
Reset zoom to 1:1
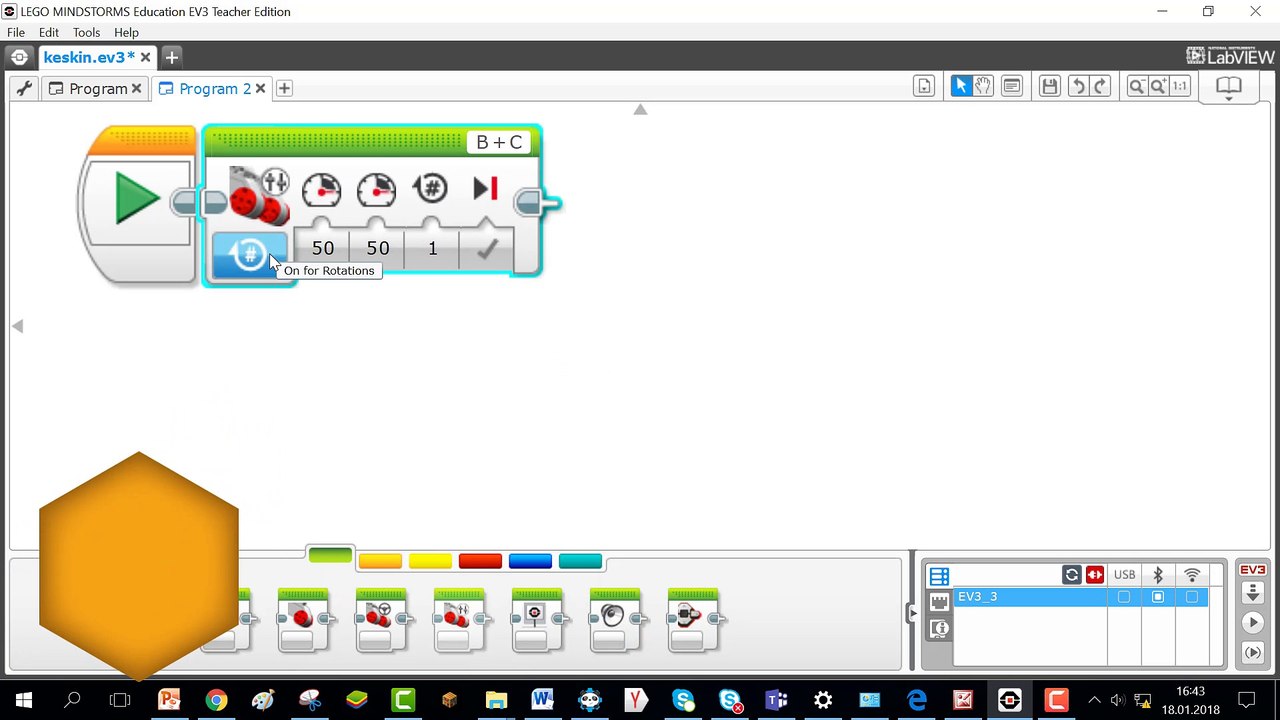(x=1180, y=87)
